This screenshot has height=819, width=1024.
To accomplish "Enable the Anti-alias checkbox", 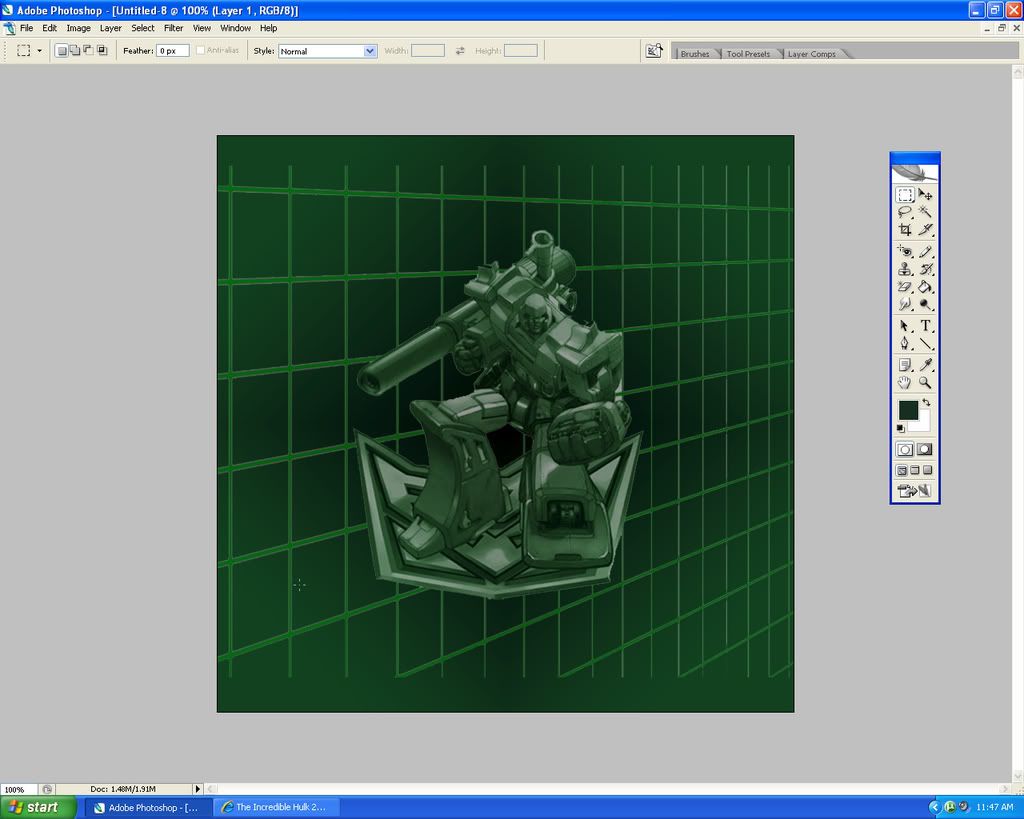I will tap(201, 51).
